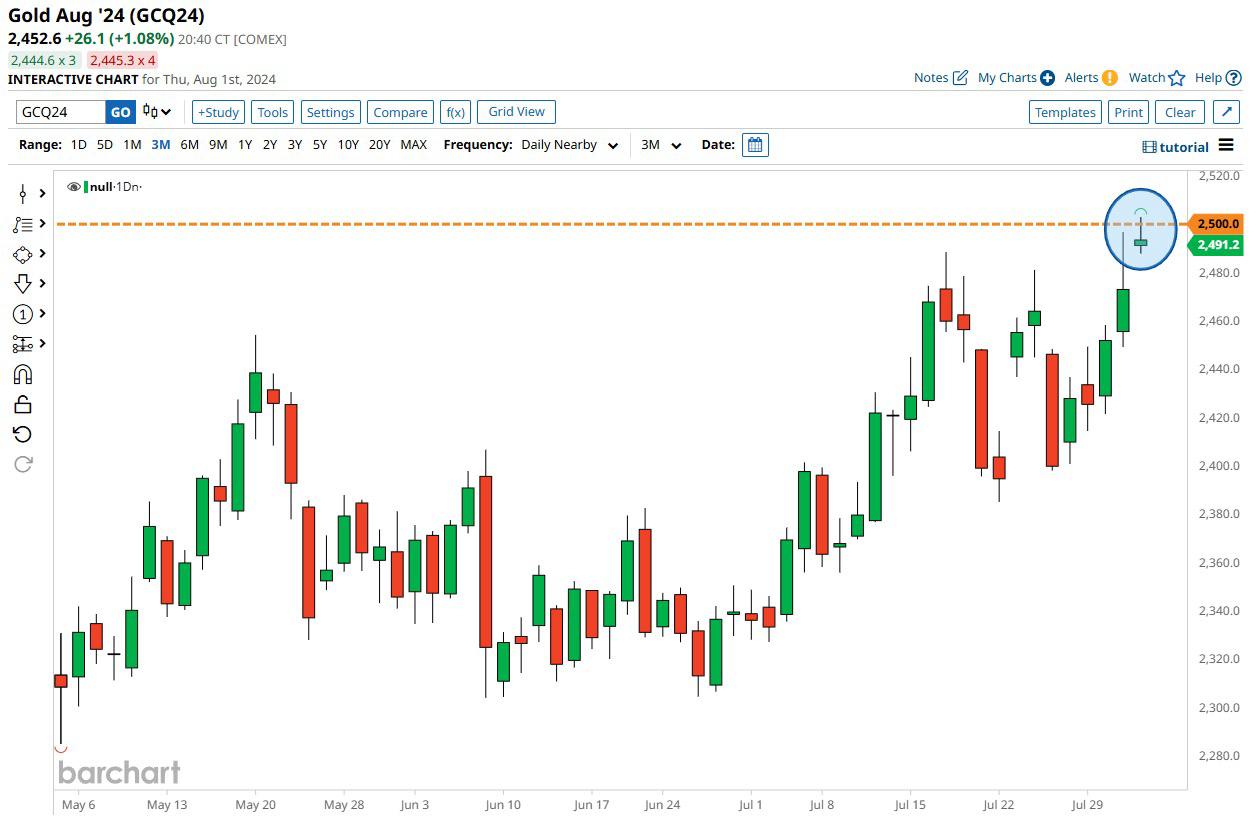Clear the chart with Clear button
Viewport: 1258px width, 827px height.
point(1180,112)
